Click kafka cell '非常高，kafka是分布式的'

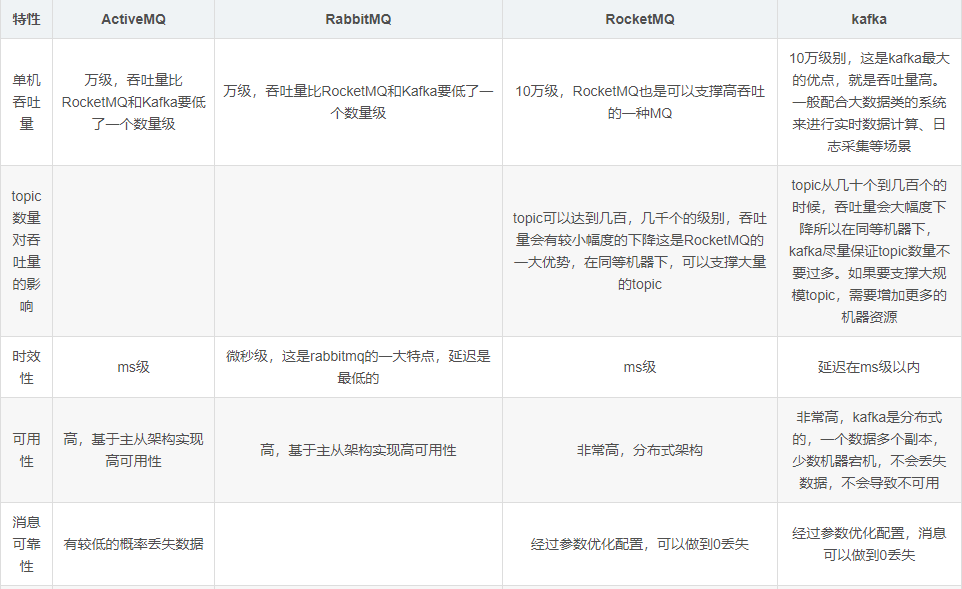(869, 450)
